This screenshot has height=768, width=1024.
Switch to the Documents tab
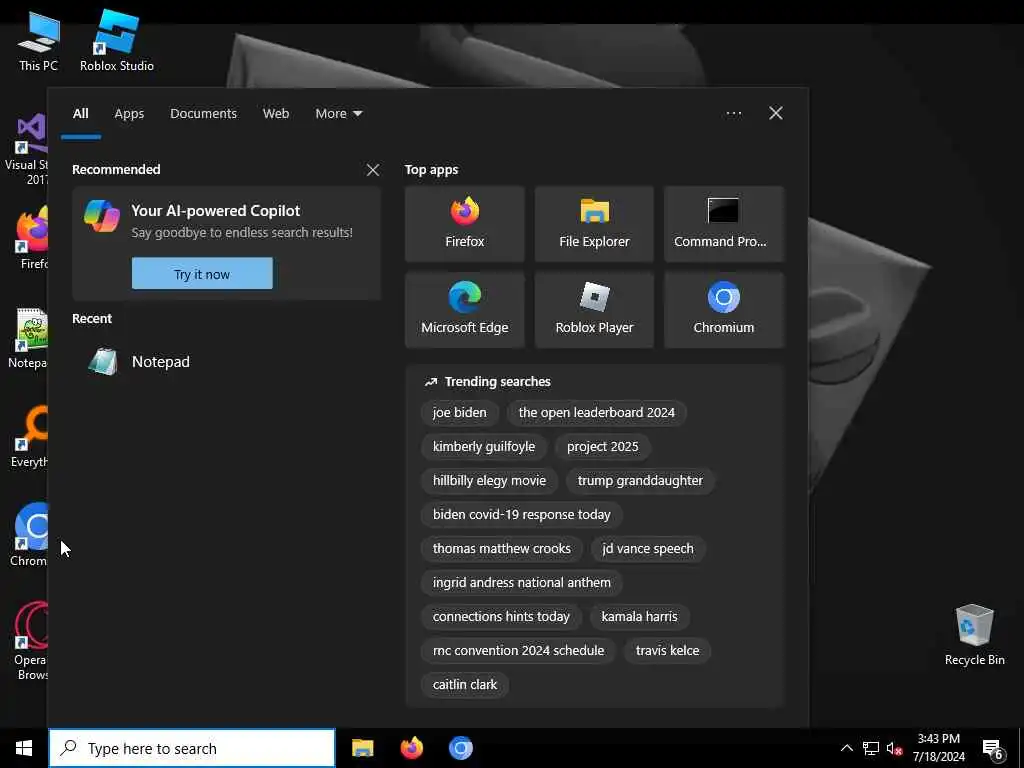point(204,114)
